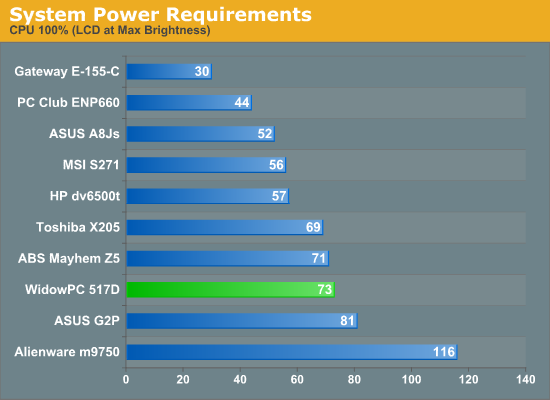Screen dimensions: 550x400
Task: Click the value 71 on ABS Mayhem bar
Action: [319, 259]
